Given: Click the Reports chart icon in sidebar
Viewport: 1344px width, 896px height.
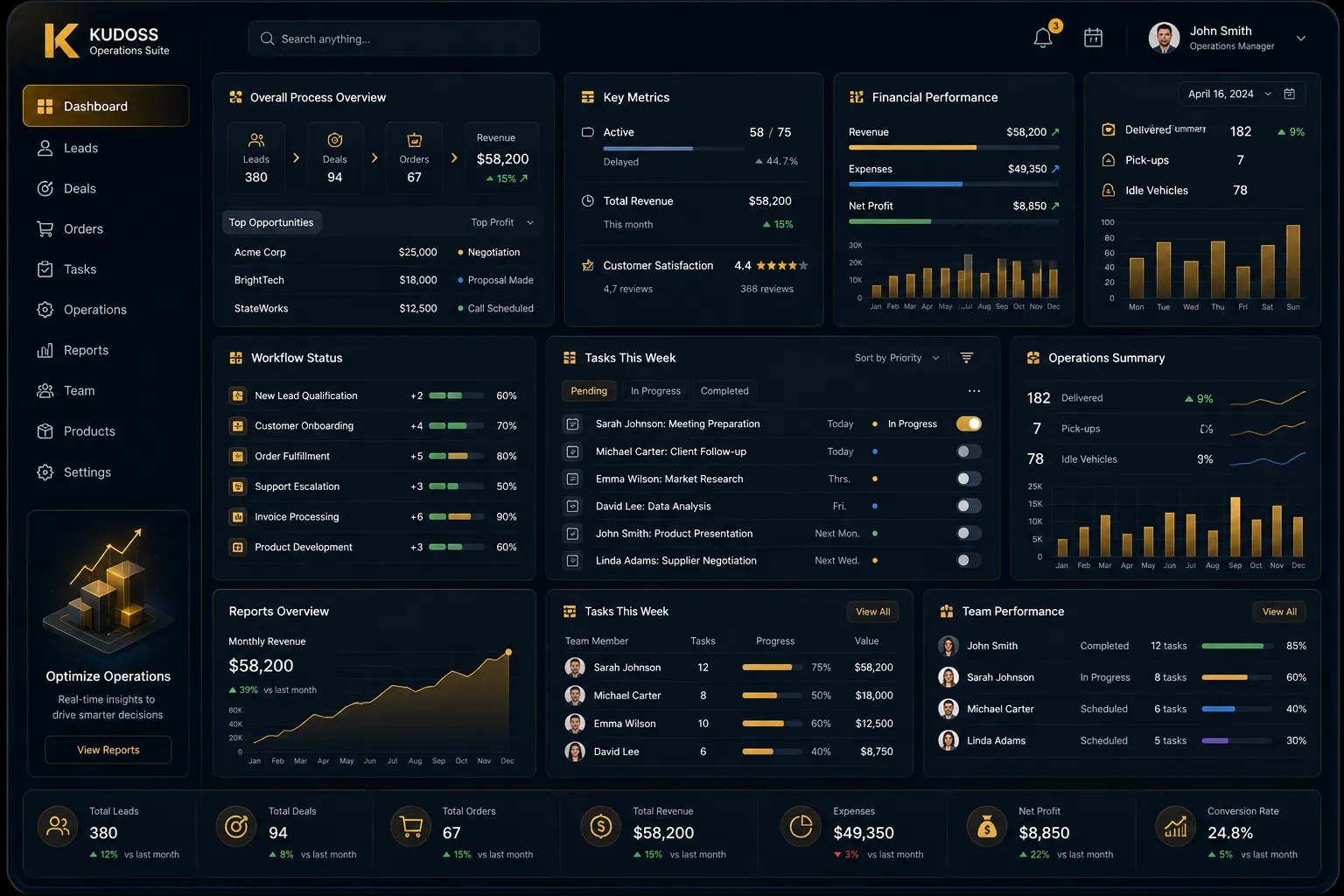Looking at the screenshot, I should 45,350.
